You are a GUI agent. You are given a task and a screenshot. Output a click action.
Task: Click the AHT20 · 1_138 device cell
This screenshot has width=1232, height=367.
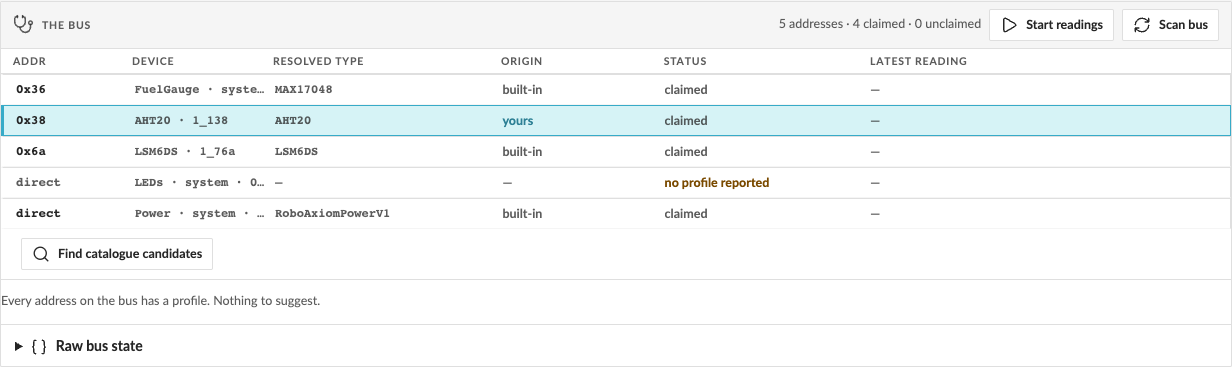181,121
